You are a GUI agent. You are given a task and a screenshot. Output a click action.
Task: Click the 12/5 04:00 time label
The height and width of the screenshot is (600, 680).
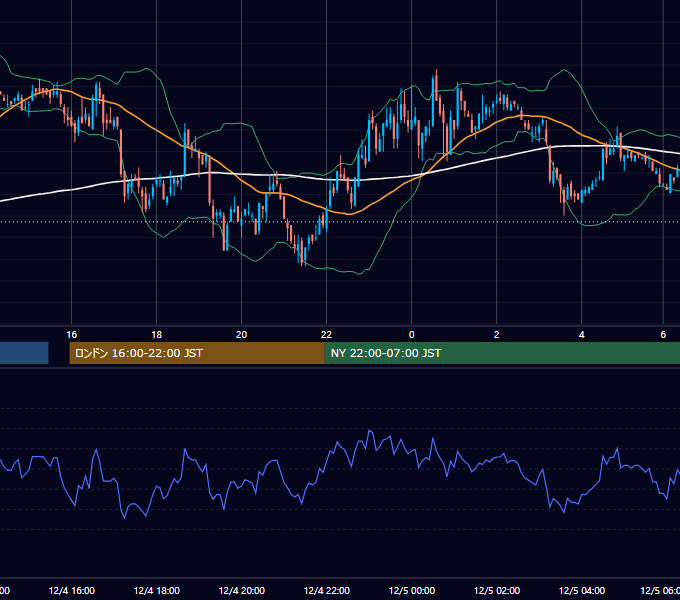(x=582, y=590)
